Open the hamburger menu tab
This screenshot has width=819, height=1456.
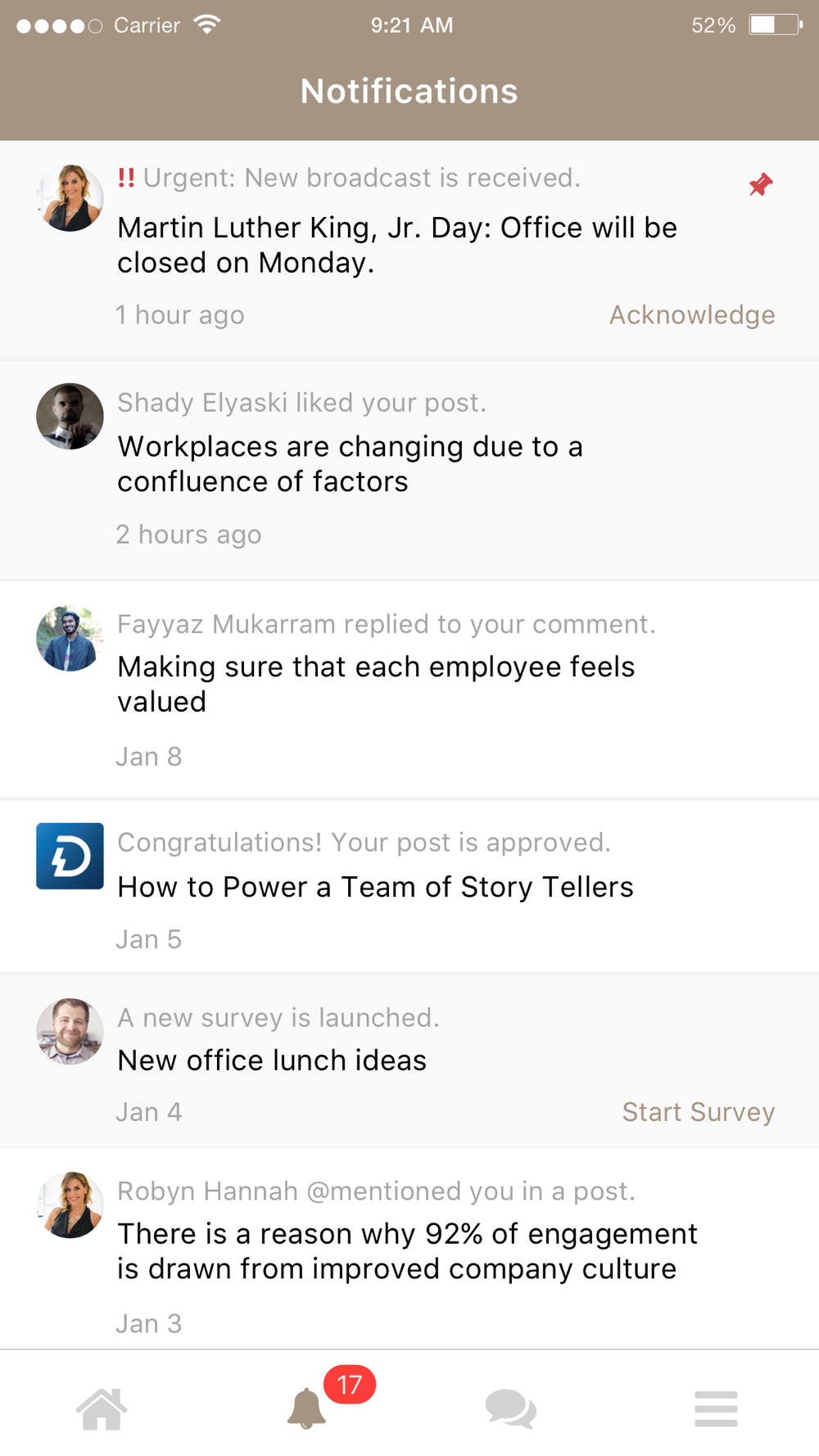pyautogui.click(x=716, y=1409)
